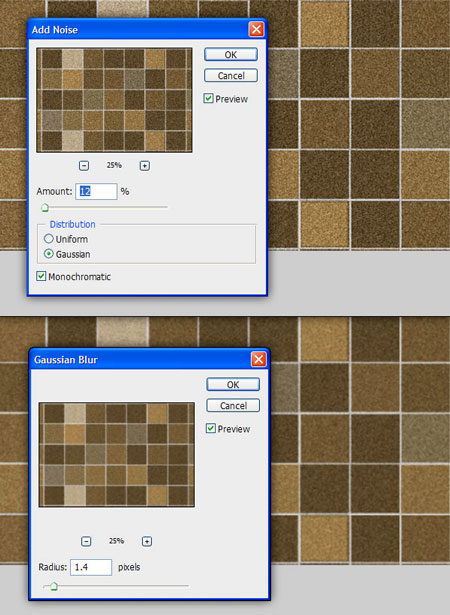Image resolution: width=450 pixels, height=615 pixels.
Task: Click the Radius pixels input field
Action: tap(91, 567)
